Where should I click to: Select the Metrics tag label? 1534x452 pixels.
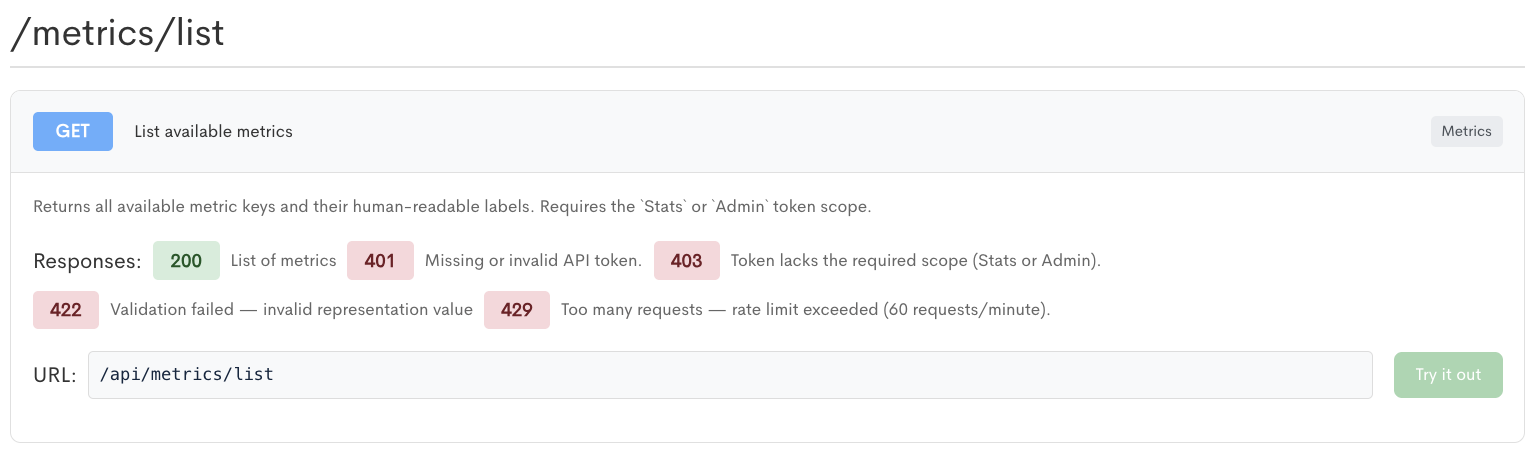1466,131
